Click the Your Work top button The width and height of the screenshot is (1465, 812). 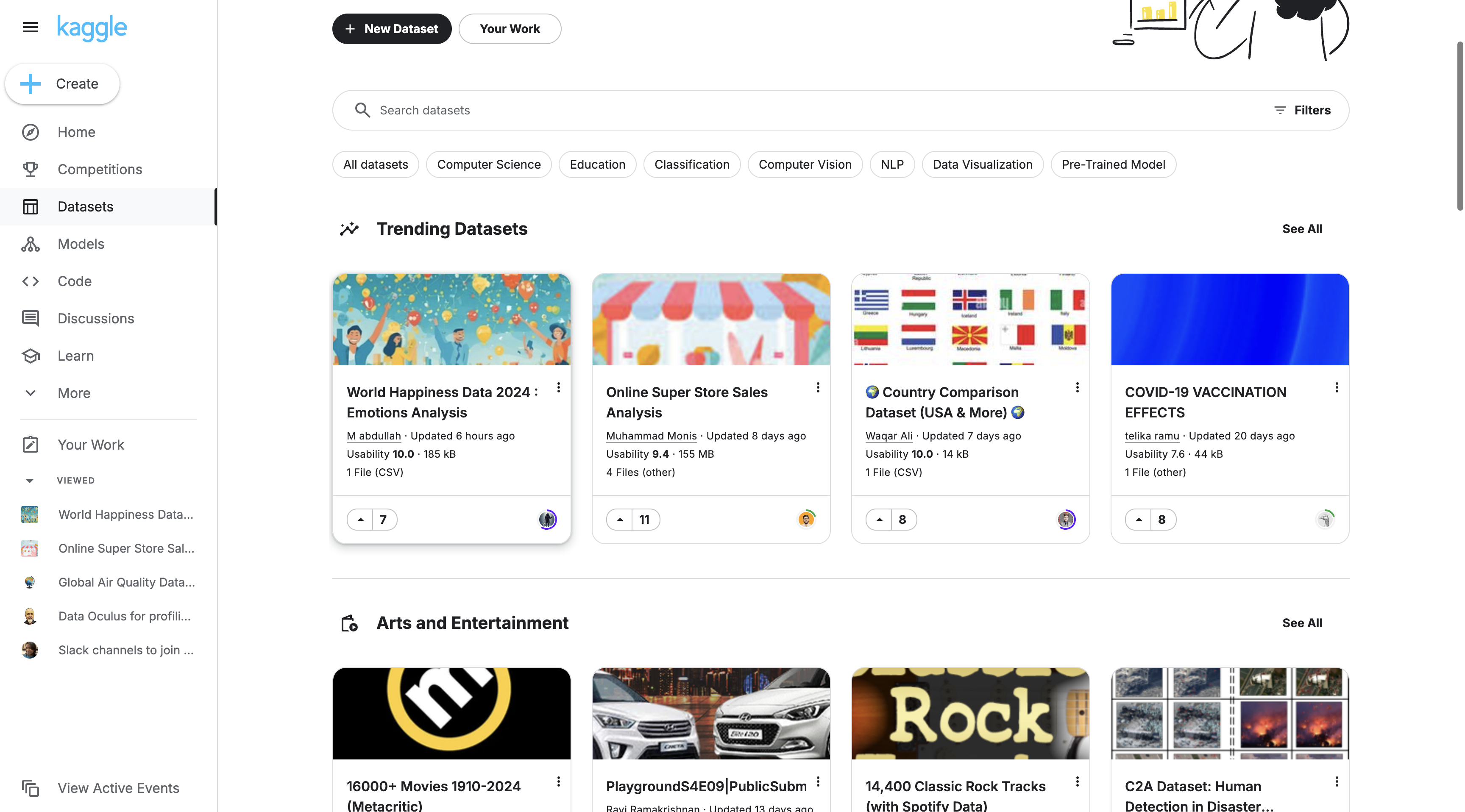click(510, 28)
